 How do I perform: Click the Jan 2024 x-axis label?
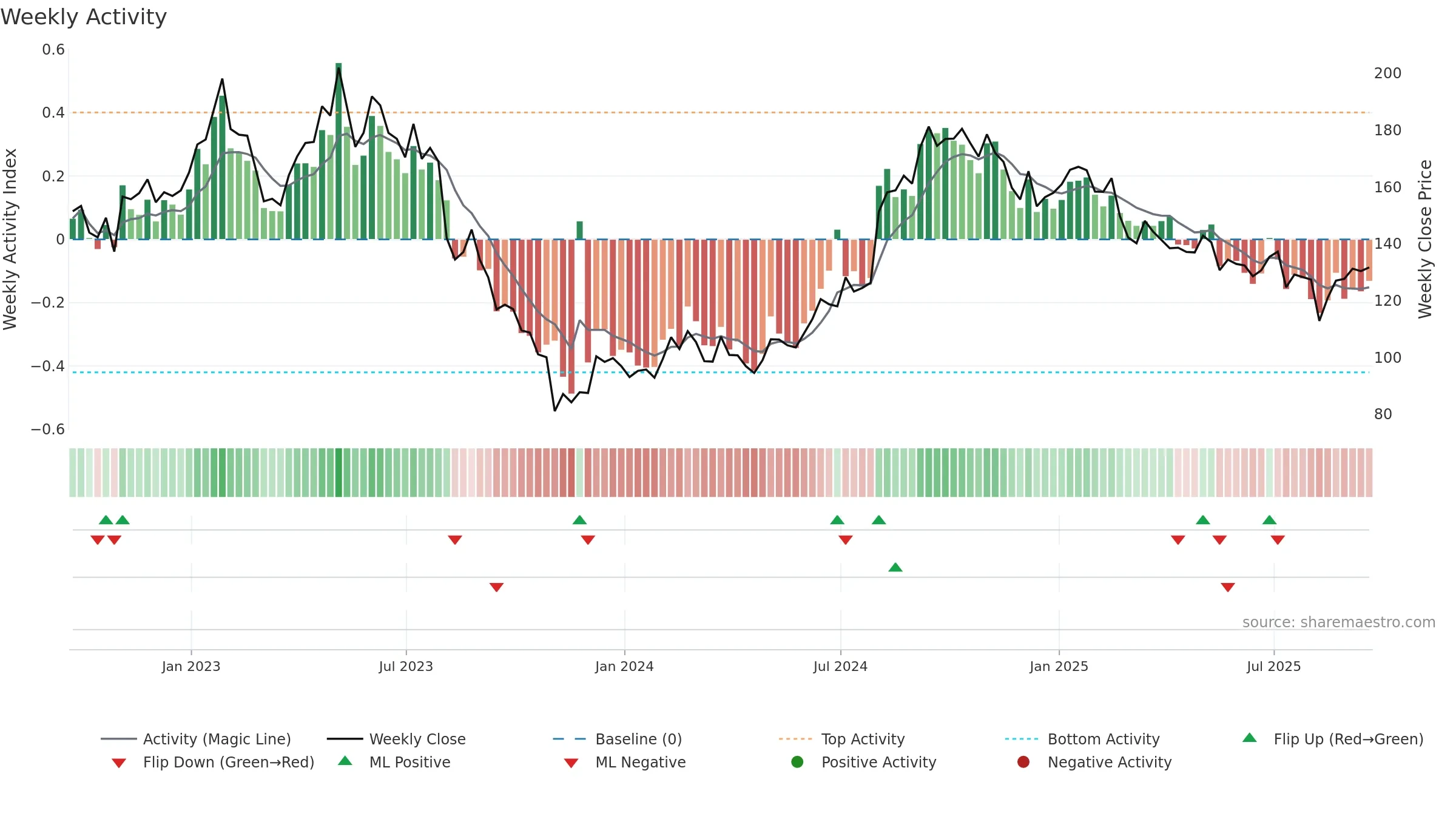[x=624, y=666]
